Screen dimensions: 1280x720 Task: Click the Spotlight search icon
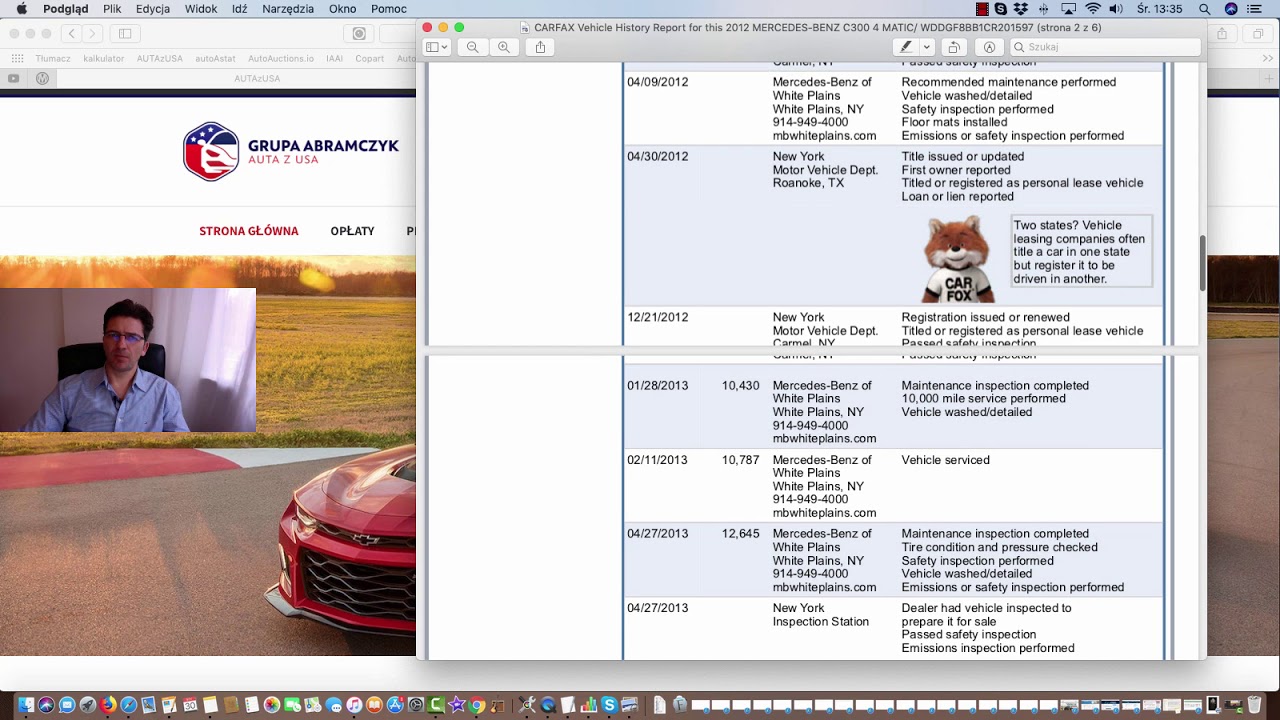(x=1205, y=9)
